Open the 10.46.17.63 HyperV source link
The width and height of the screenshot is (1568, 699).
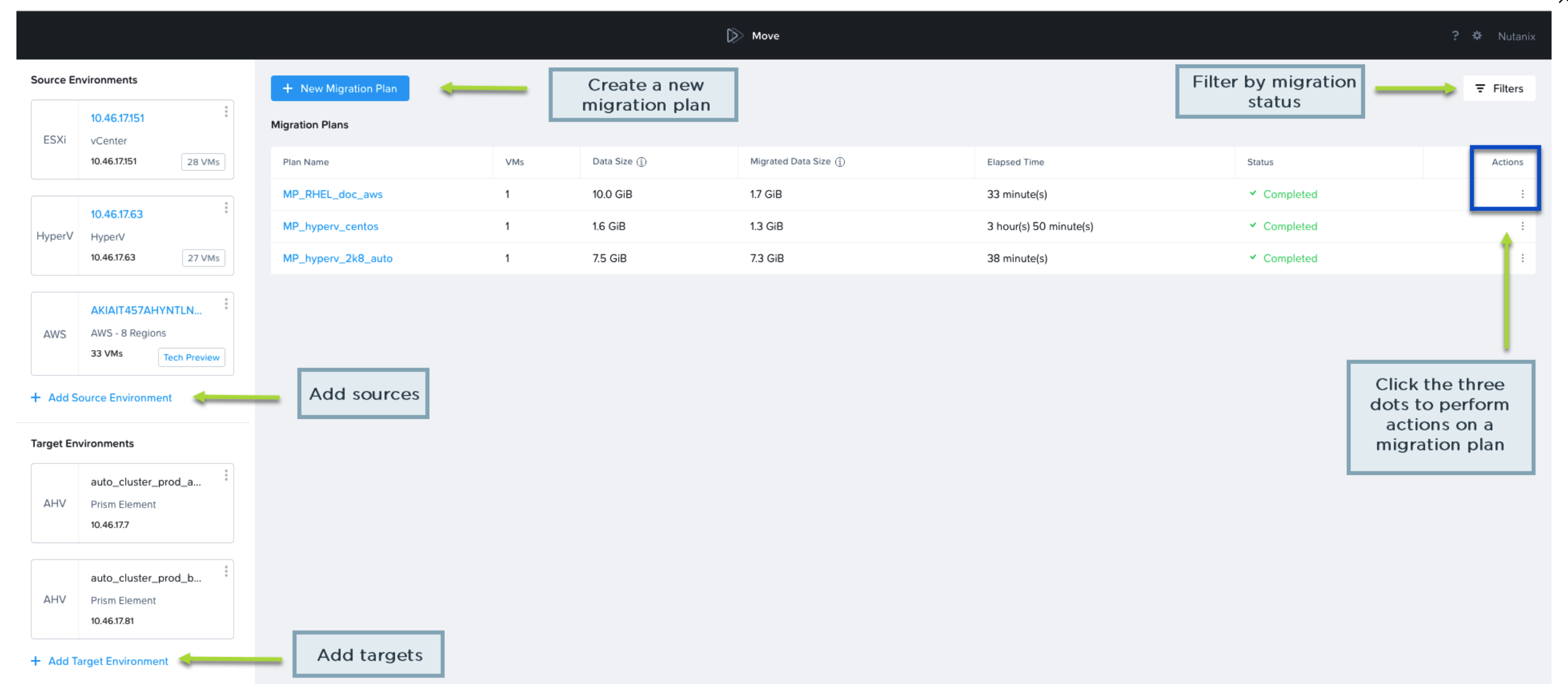tap(117, 214)
